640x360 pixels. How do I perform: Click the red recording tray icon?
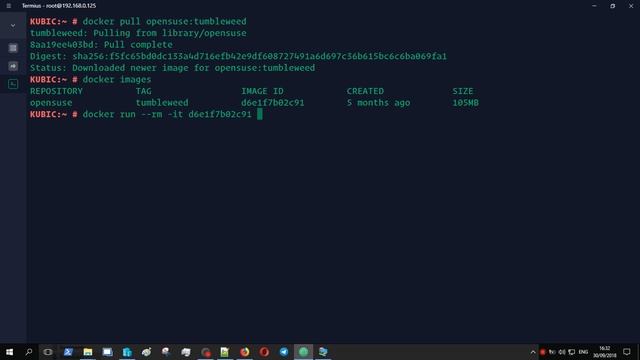542,352
